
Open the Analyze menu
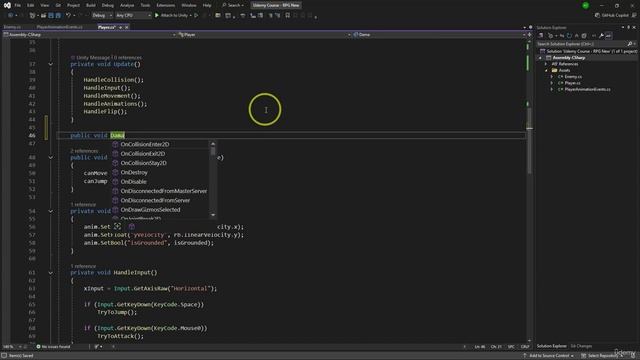pos(127,5)
